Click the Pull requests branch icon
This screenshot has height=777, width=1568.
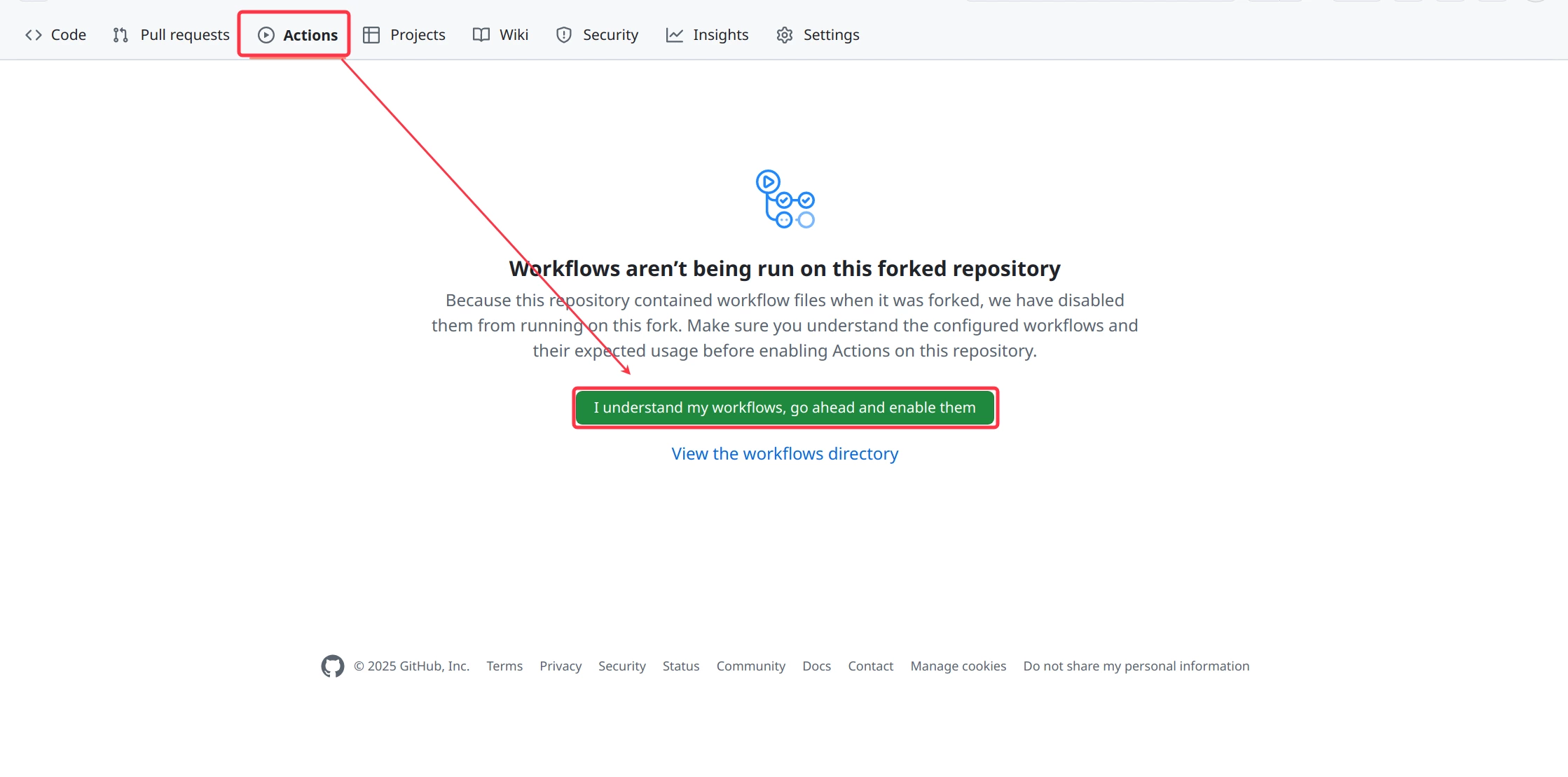(119, 34)
